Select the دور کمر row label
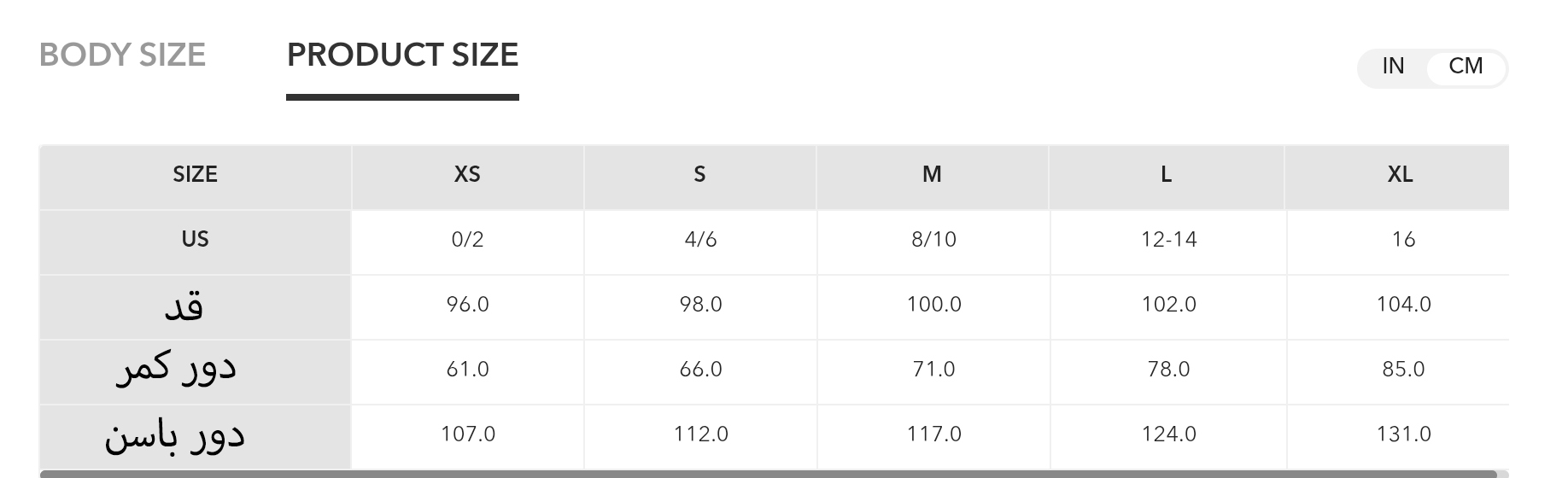1568x478 pixels. (176, 370)
